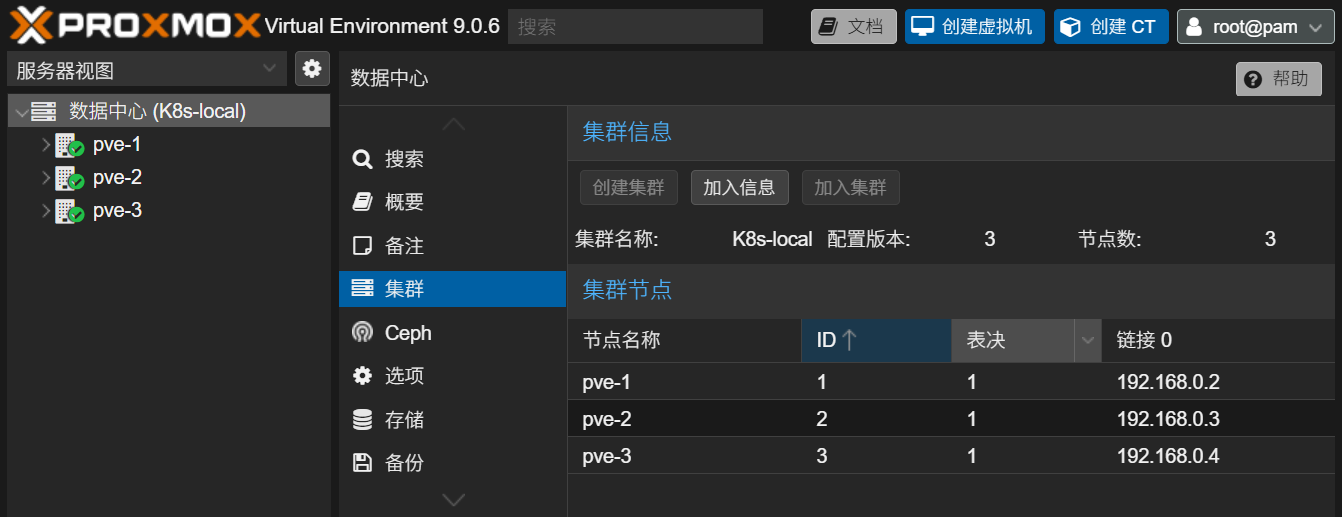Click the book icon for 概要
This screenshot has height=517, width=1342.
362,202
